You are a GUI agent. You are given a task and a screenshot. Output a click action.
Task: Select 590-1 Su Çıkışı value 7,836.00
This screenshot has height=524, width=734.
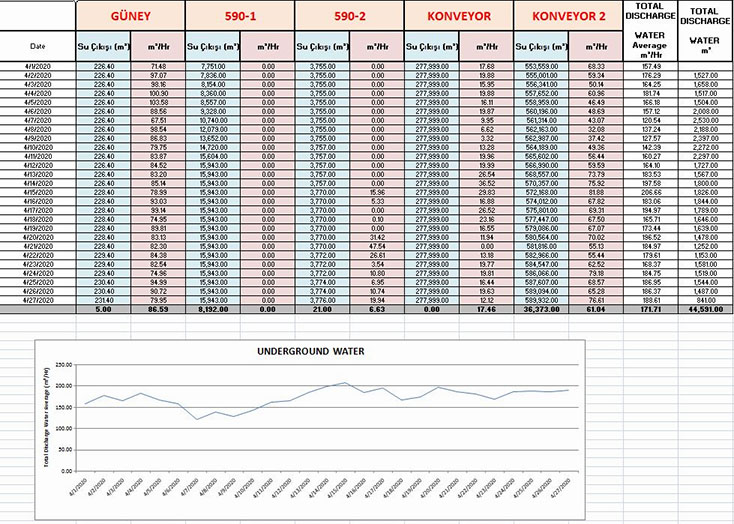[x=213, y=75]
